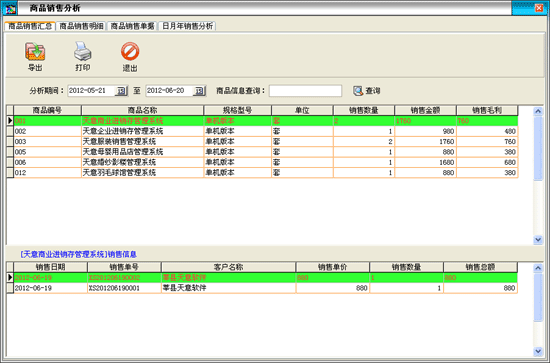The width and height of the screenshot is (550, 363).
Task: Click upper table's 销售数量 column header
Action: pos(364,110)
